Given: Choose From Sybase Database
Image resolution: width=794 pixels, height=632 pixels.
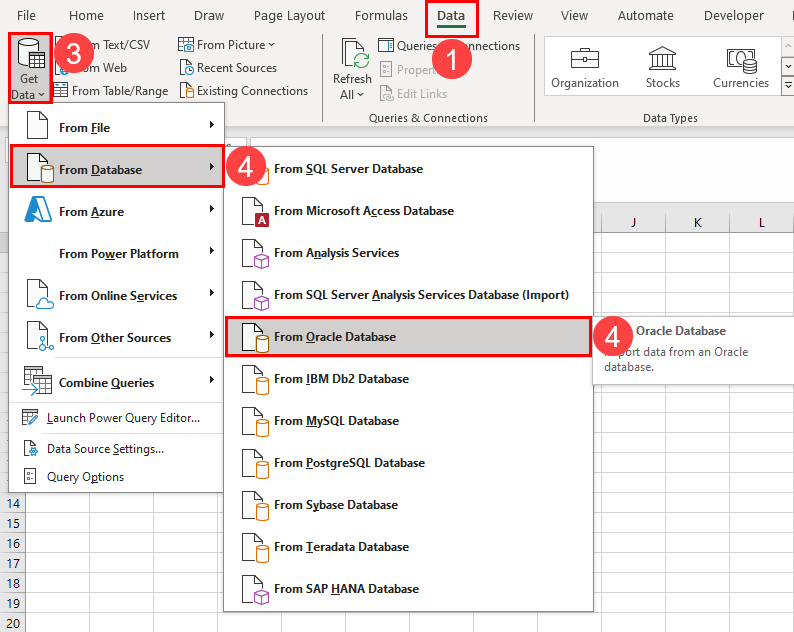Looking at the screenshot, I should tap(409, 504).
